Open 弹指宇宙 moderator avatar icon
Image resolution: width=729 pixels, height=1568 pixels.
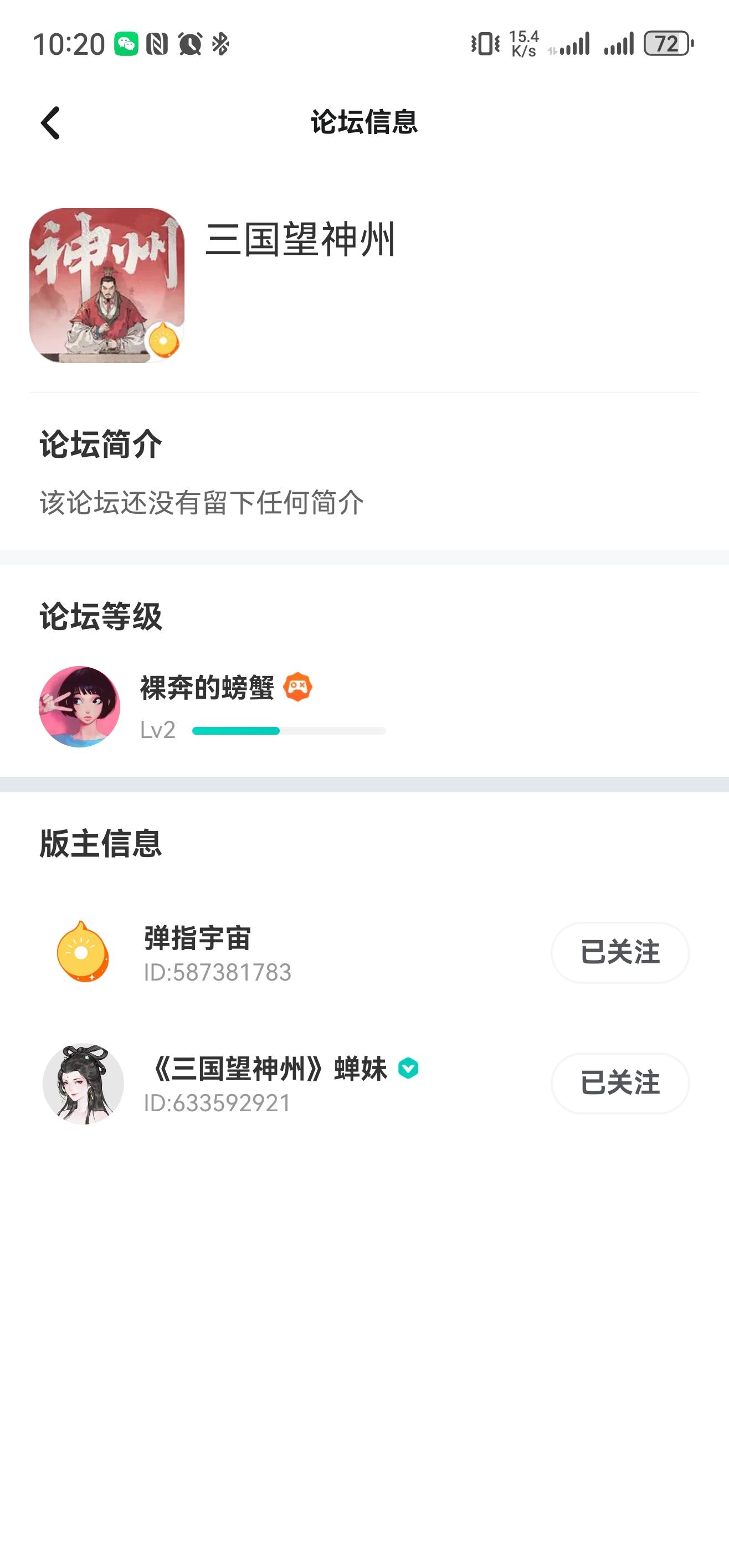click(83, 952)
